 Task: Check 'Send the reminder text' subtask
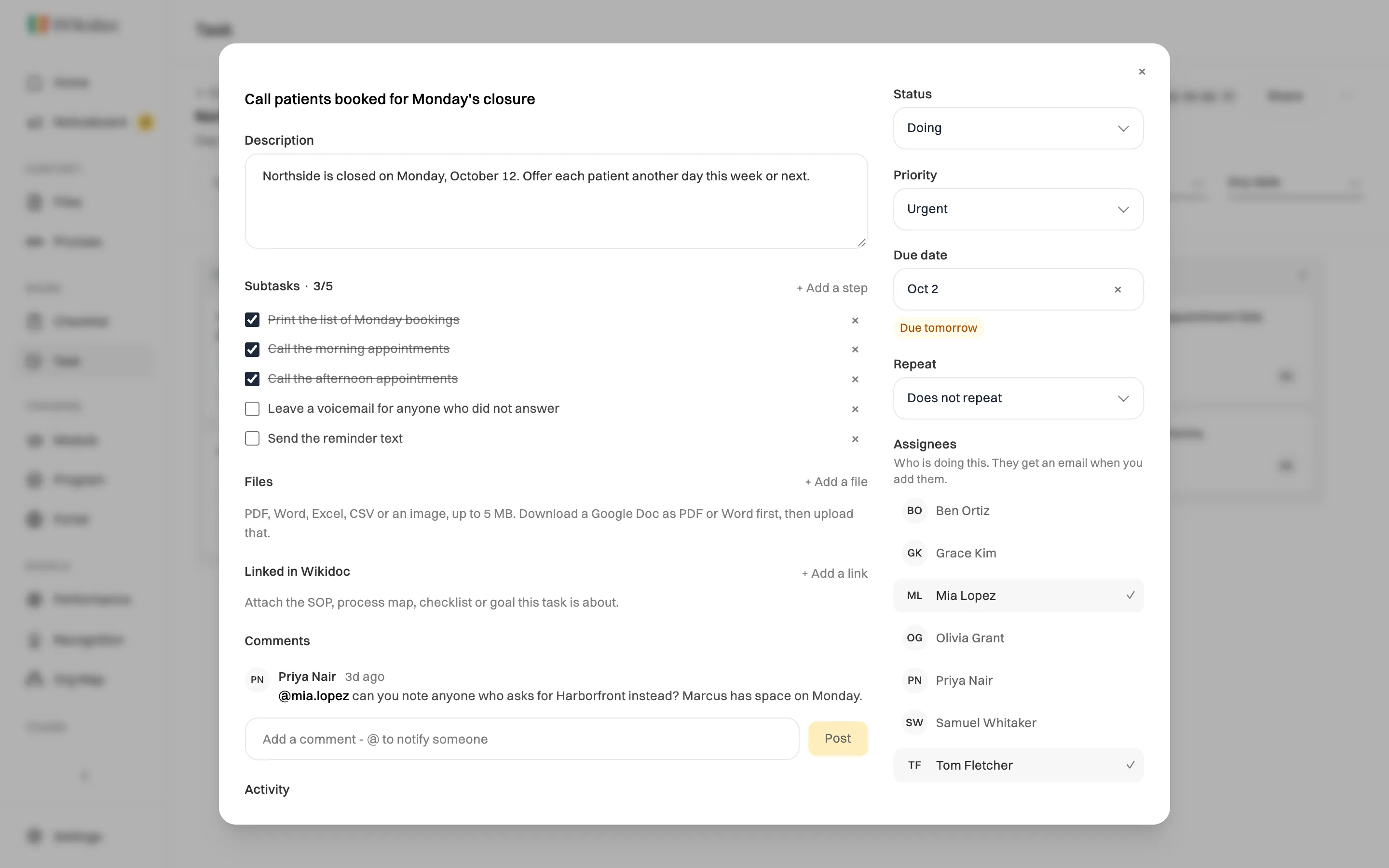coord(252,439)
